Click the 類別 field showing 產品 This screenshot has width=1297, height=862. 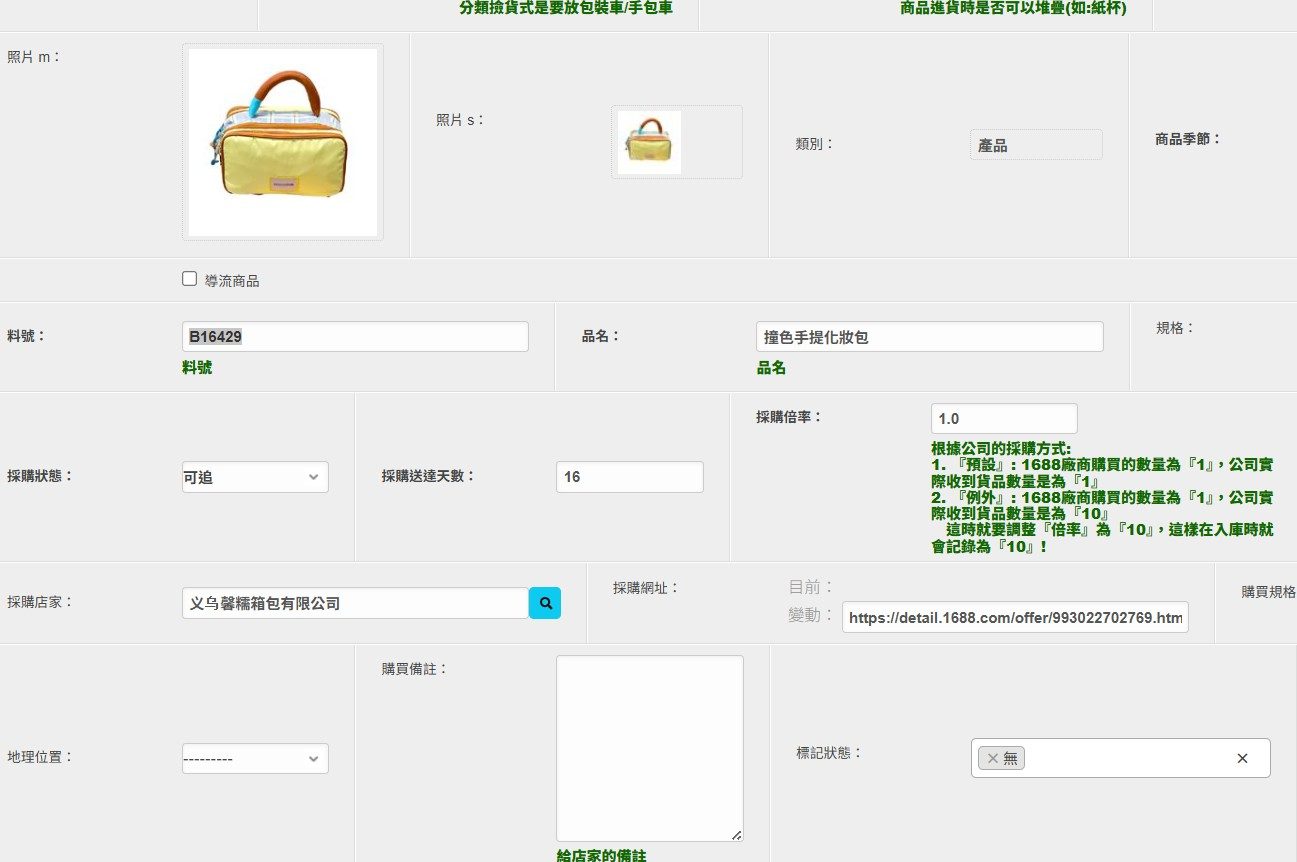point(1036,144)
